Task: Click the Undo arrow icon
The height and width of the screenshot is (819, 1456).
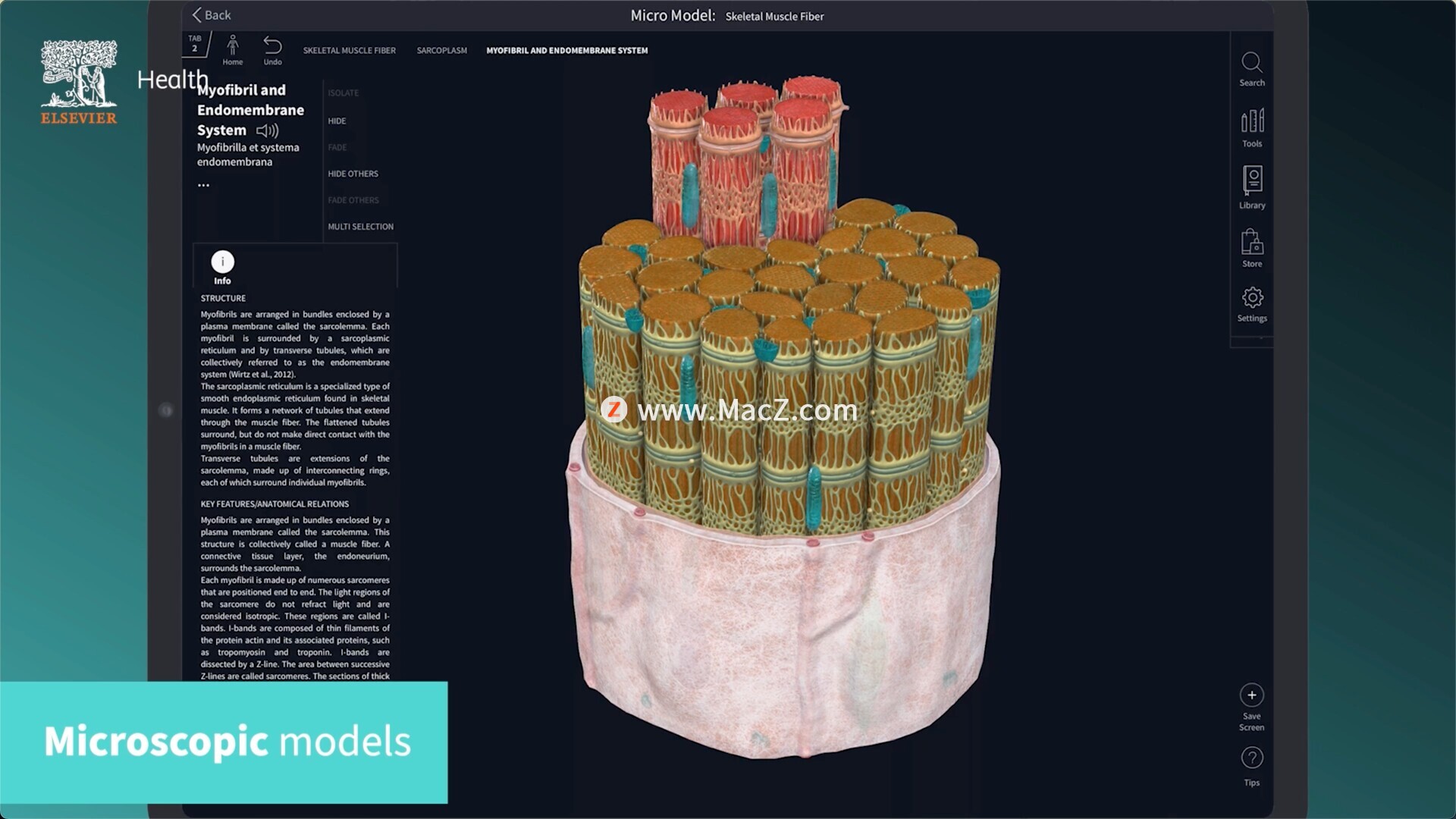Action: tap(272, 45)
